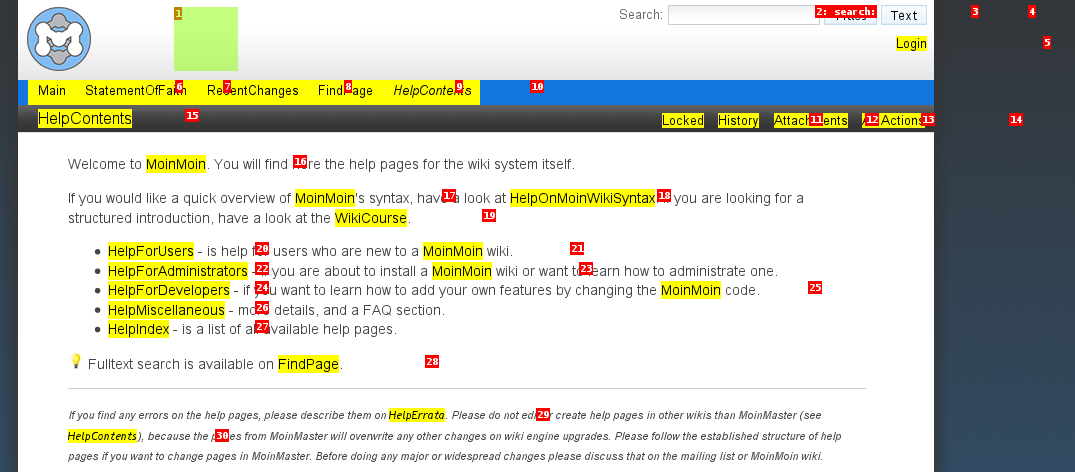Click the MoinMoin logo in the header
This screenshot has height=472, width=1075.
click(59, 39)
